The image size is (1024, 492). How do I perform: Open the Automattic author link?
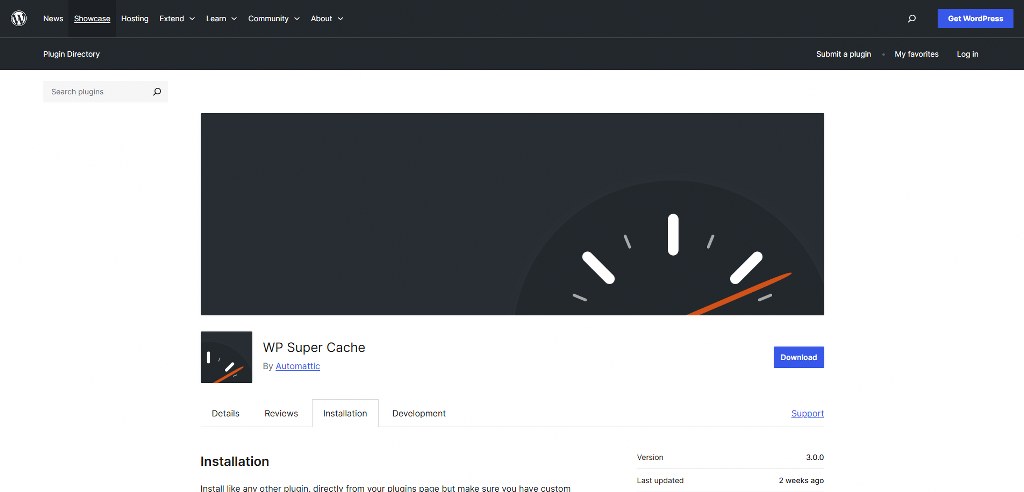pyautogui.click(x=297, y=367)
